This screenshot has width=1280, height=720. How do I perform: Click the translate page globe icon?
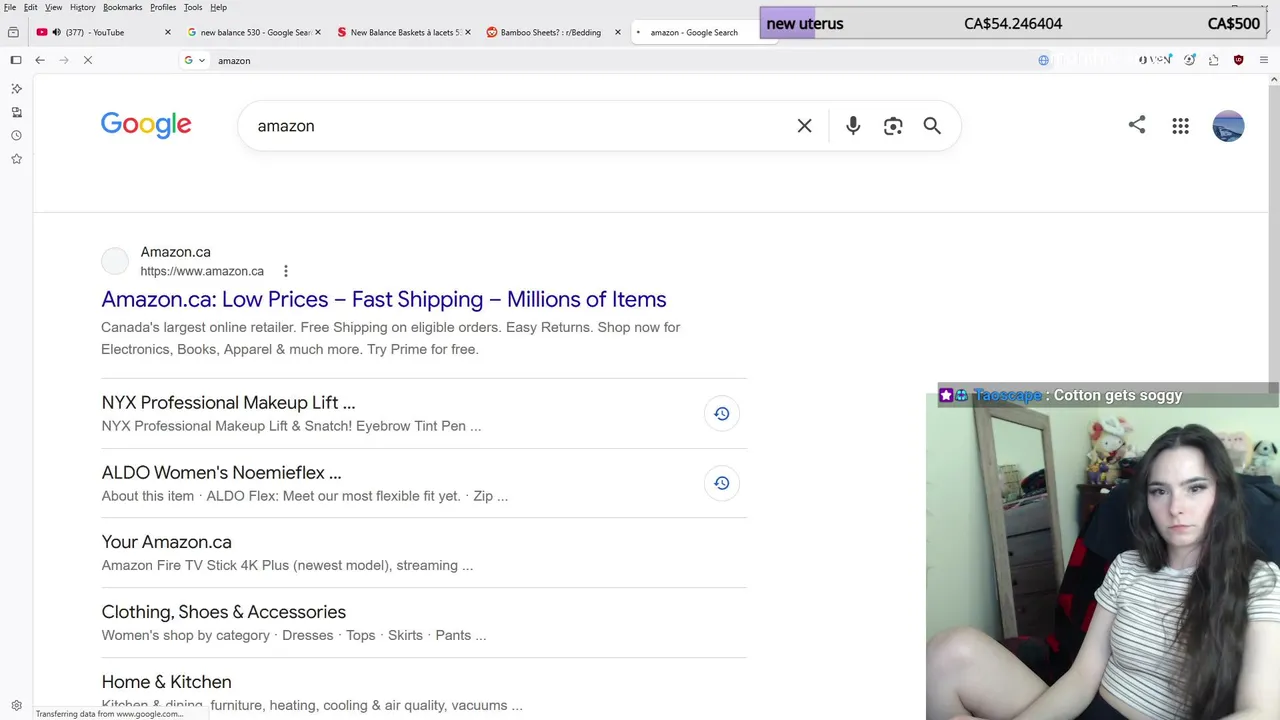[x=1043, y=60]
